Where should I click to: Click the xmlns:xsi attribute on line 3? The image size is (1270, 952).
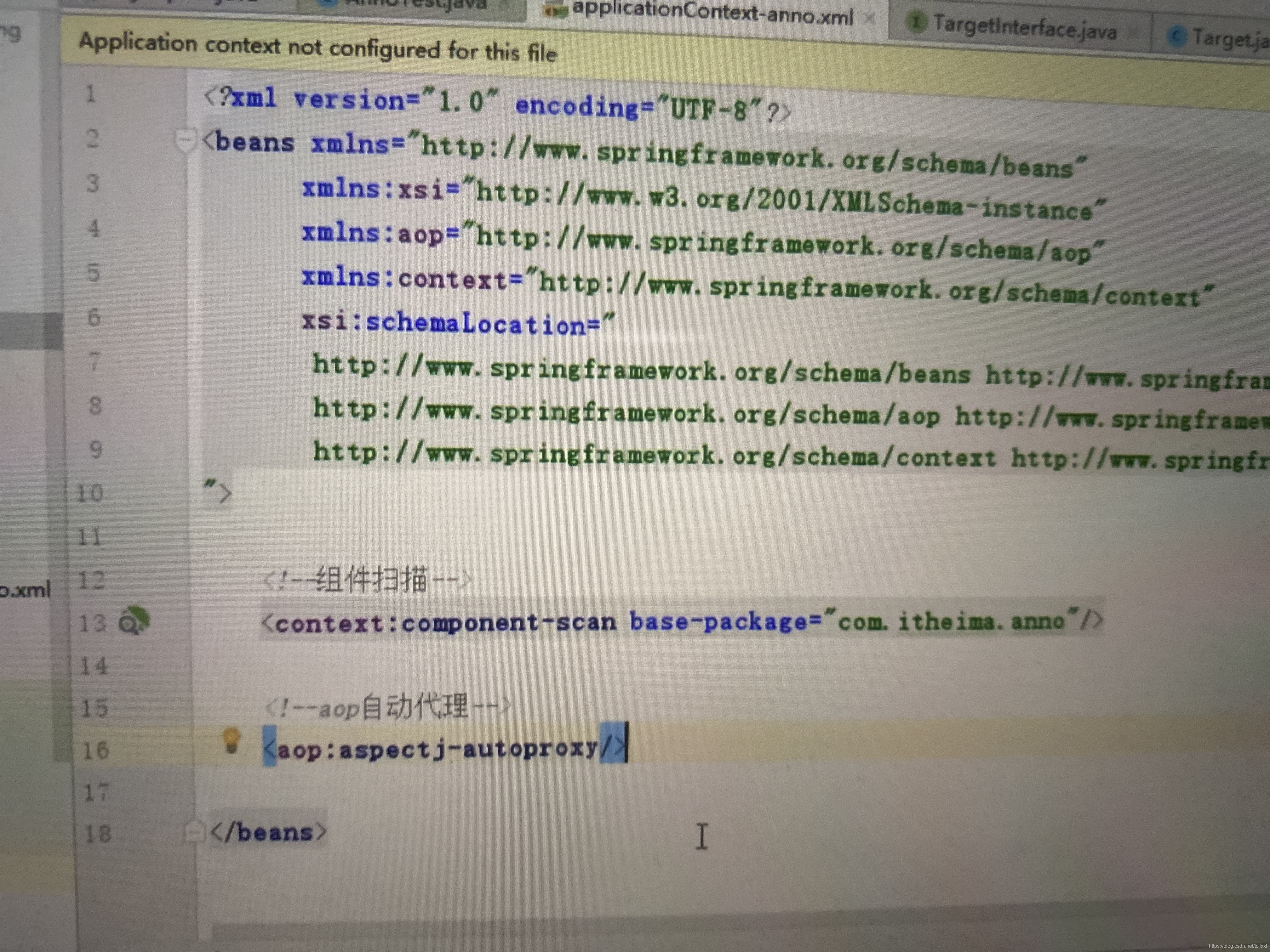[703, 198]
